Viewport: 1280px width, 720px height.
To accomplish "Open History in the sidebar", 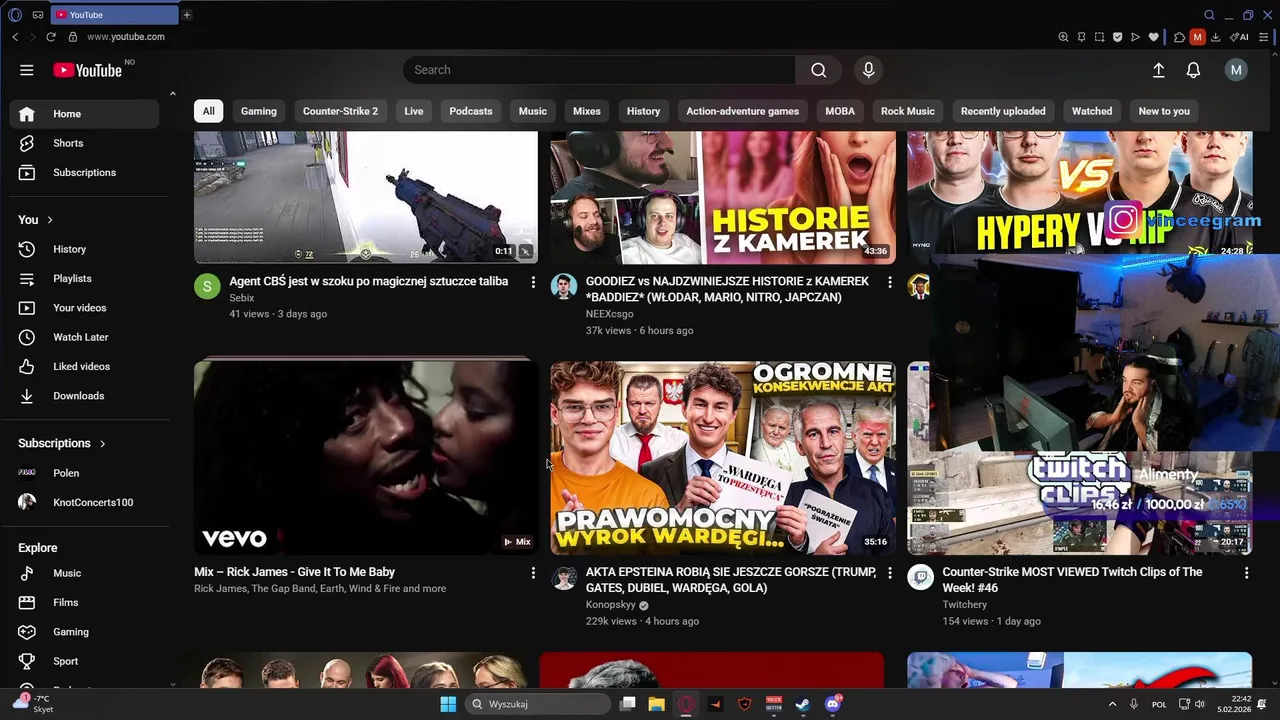I will point(84,249).
